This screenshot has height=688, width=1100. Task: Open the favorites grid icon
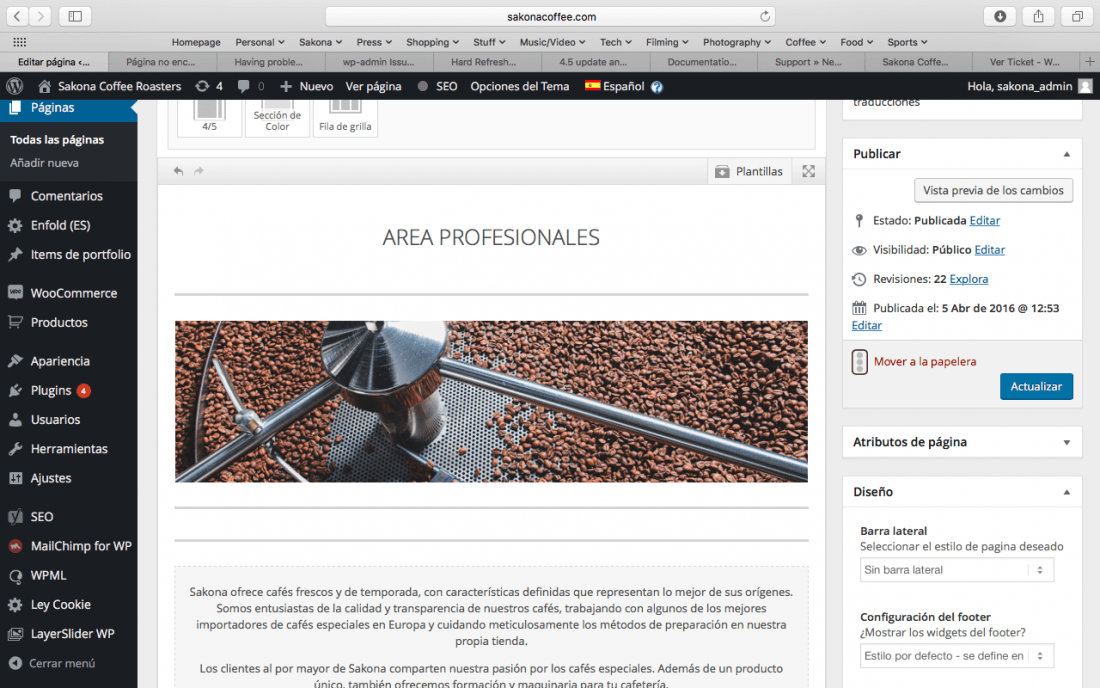click(20, 42)
